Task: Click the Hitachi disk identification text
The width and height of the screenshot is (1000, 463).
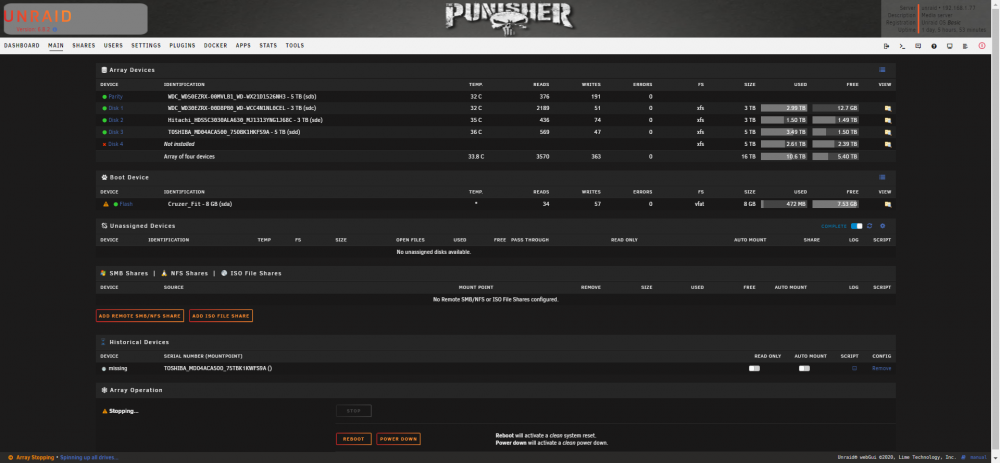Action: [245, 121]
